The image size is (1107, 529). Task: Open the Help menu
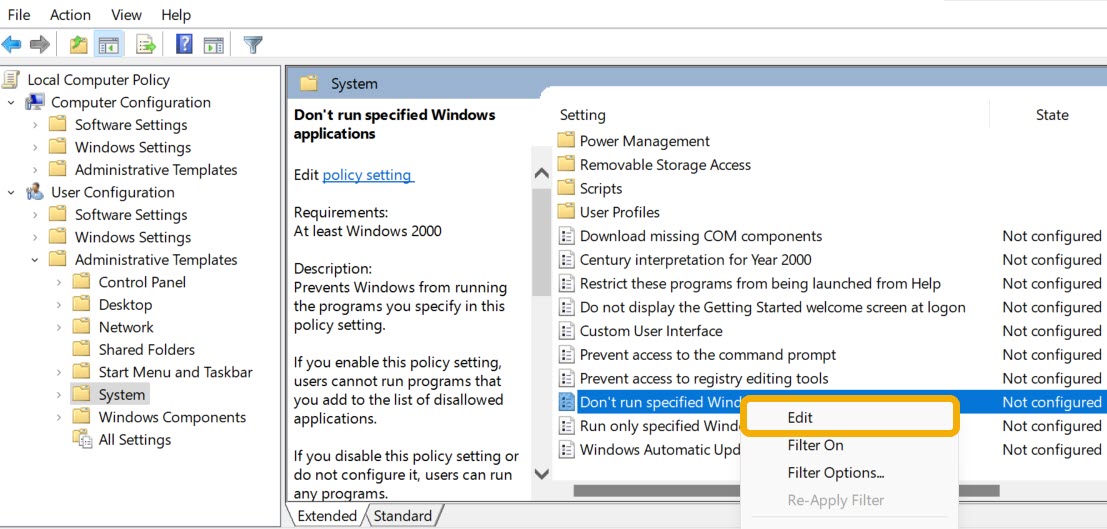(176, 14)
